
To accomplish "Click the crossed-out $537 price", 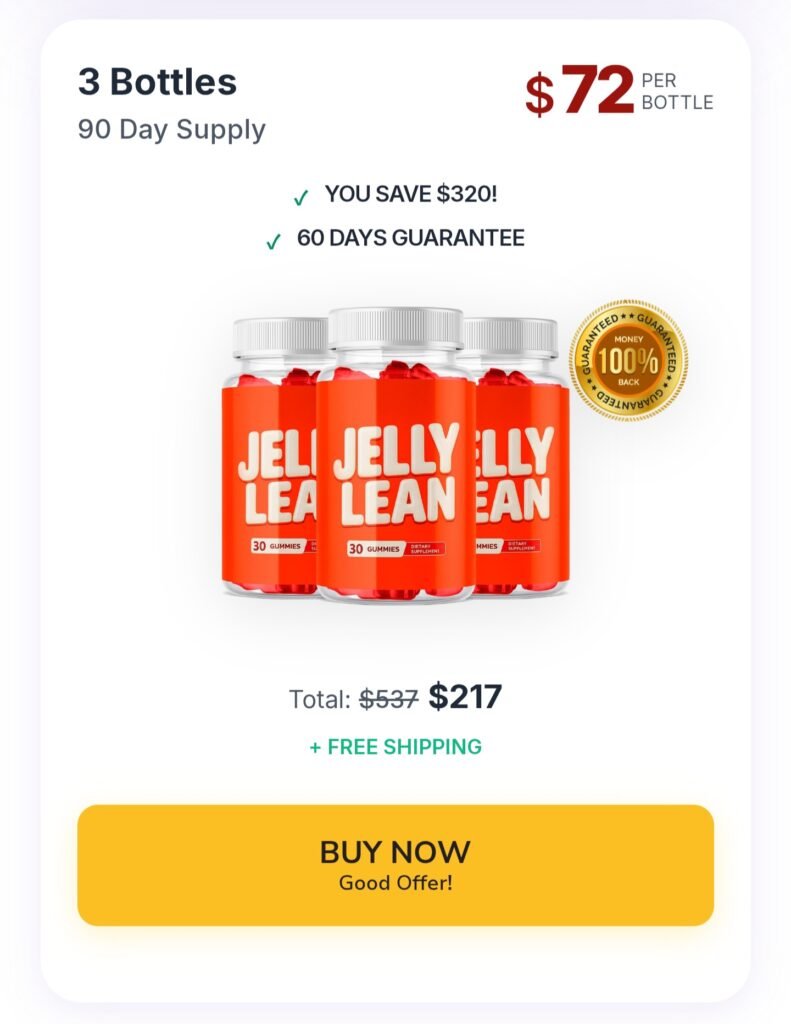I will coord(388,699).
